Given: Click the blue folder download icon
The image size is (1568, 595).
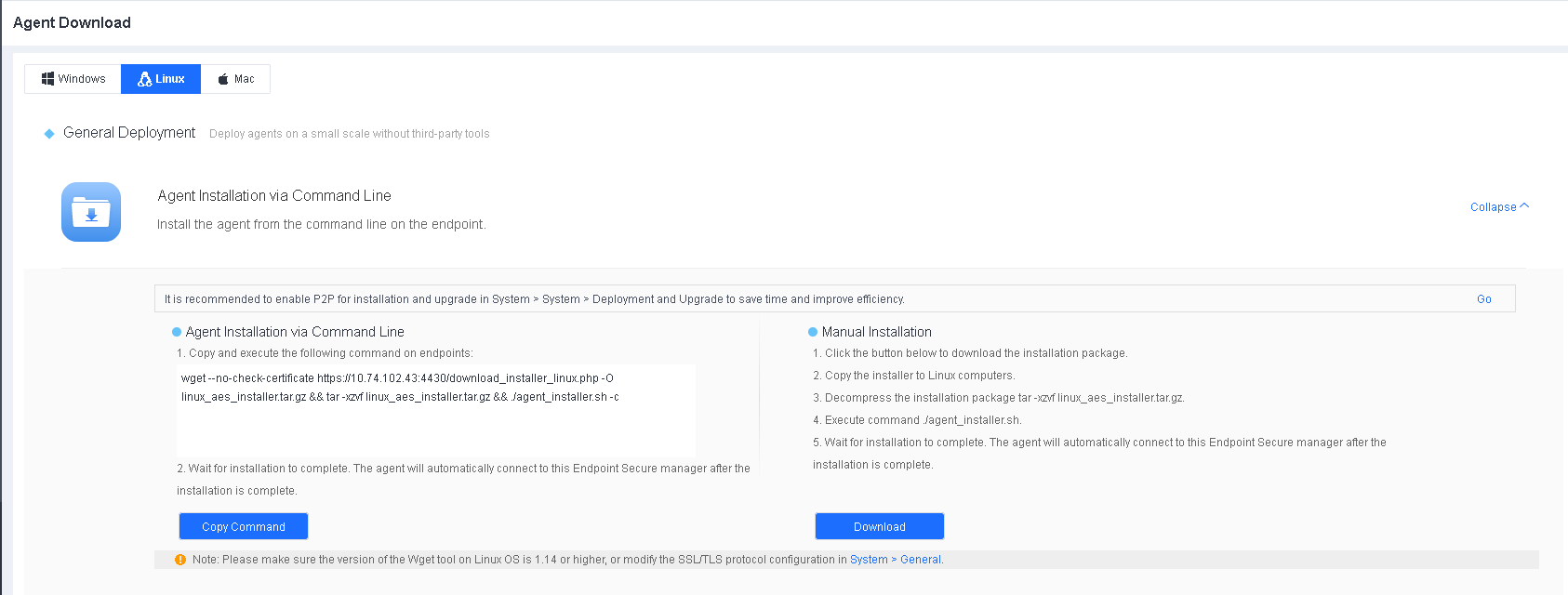Looking at the screenshot, I should (91, 212).
